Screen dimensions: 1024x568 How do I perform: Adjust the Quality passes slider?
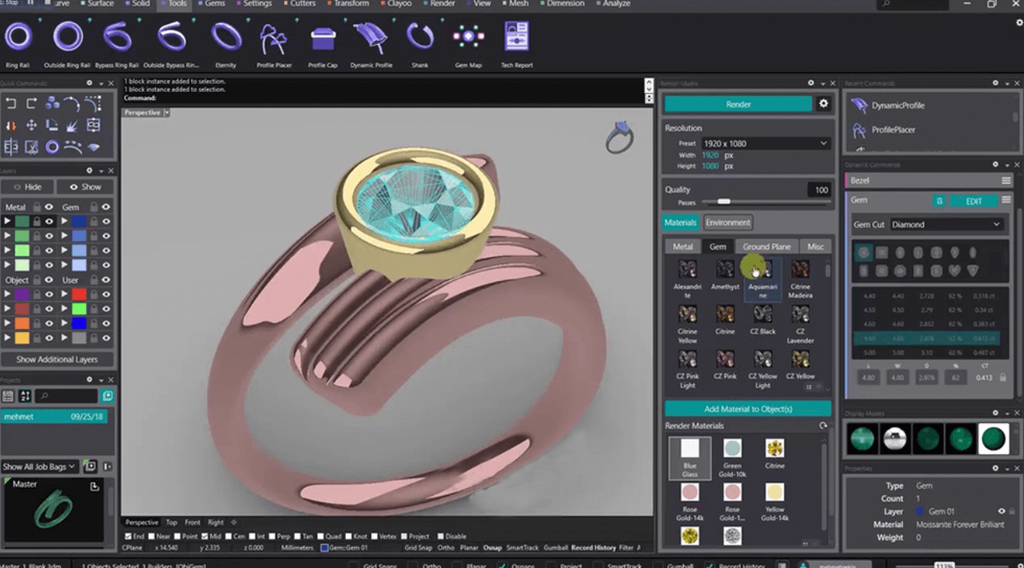tap(724, 202)
